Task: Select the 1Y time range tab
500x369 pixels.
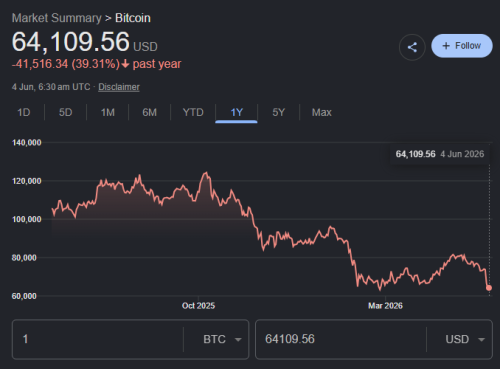Action: pos(236,112)
